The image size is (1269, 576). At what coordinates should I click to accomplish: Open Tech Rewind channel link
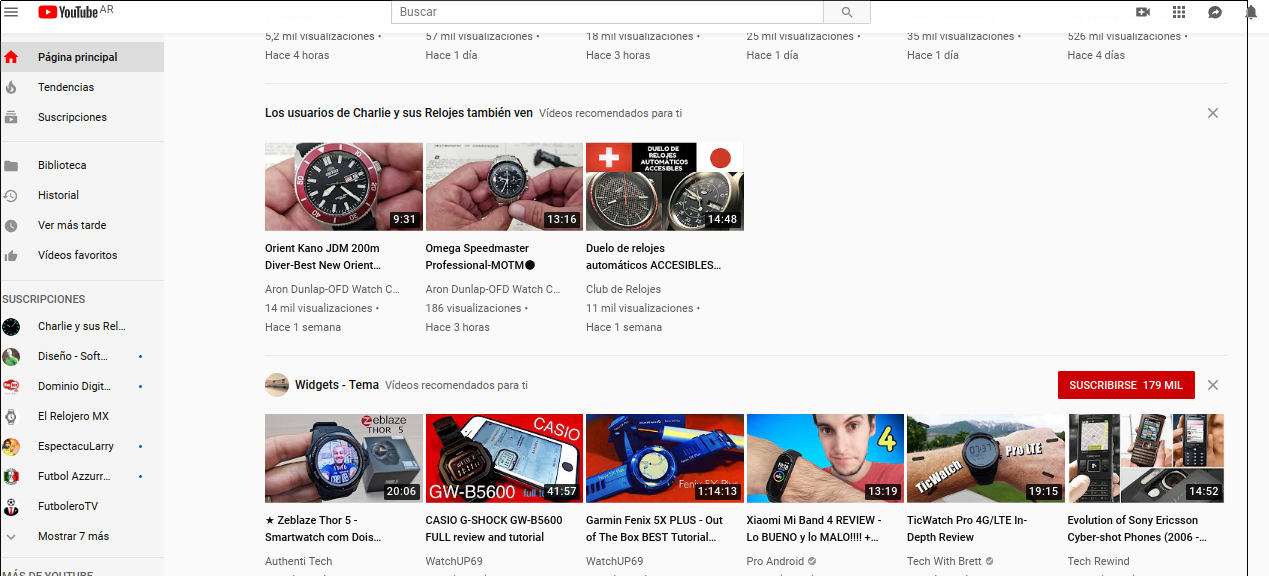[1099, 561]
